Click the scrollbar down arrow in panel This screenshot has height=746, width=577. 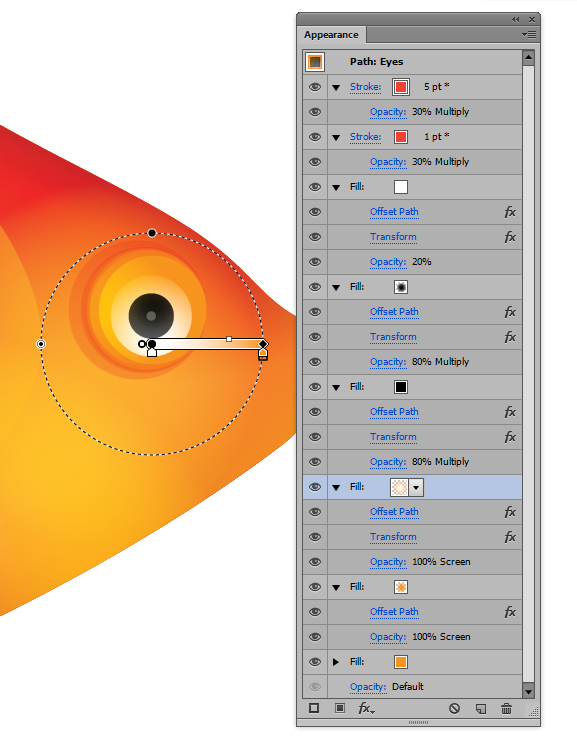click(x=528, y=690)
